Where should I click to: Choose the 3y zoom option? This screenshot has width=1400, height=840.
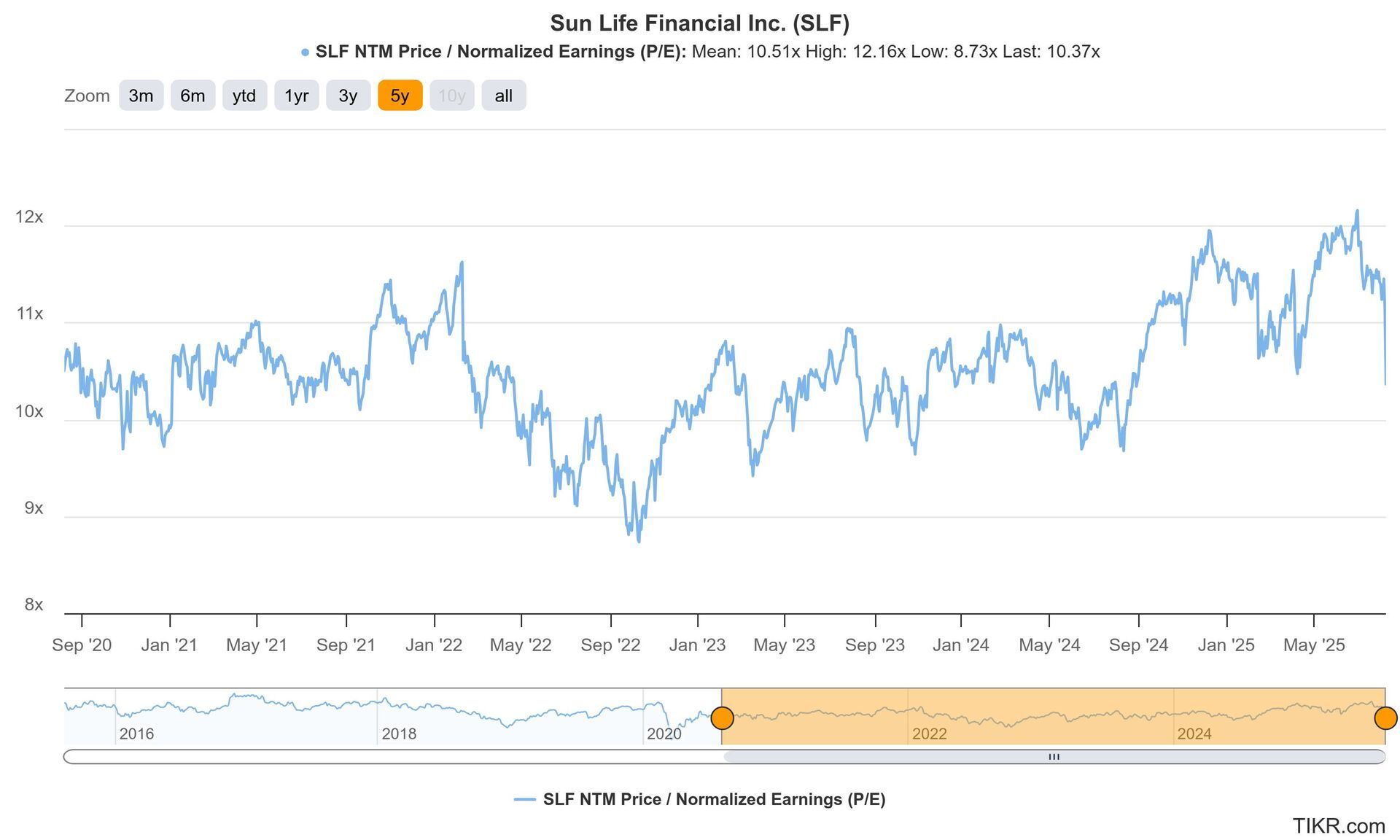pos(348,96)
